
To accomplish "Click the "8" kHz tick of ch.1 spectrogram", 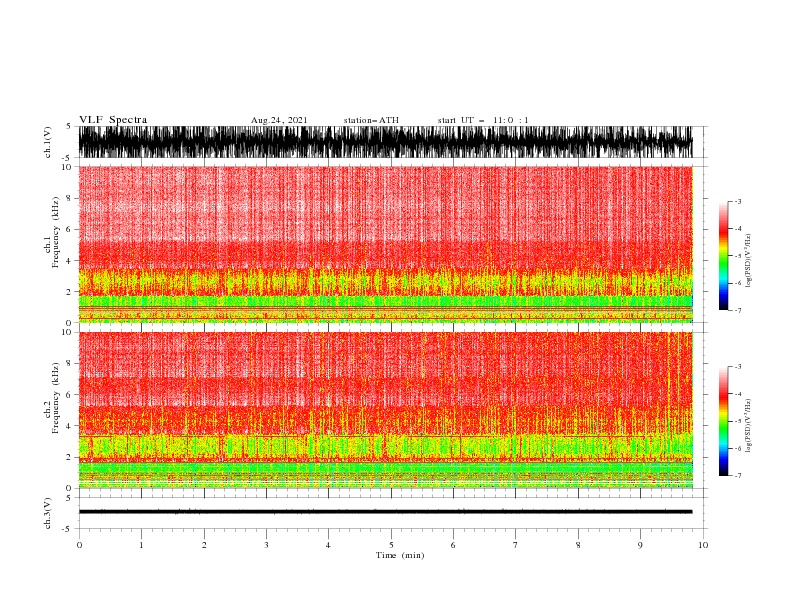I will [69, 198].
